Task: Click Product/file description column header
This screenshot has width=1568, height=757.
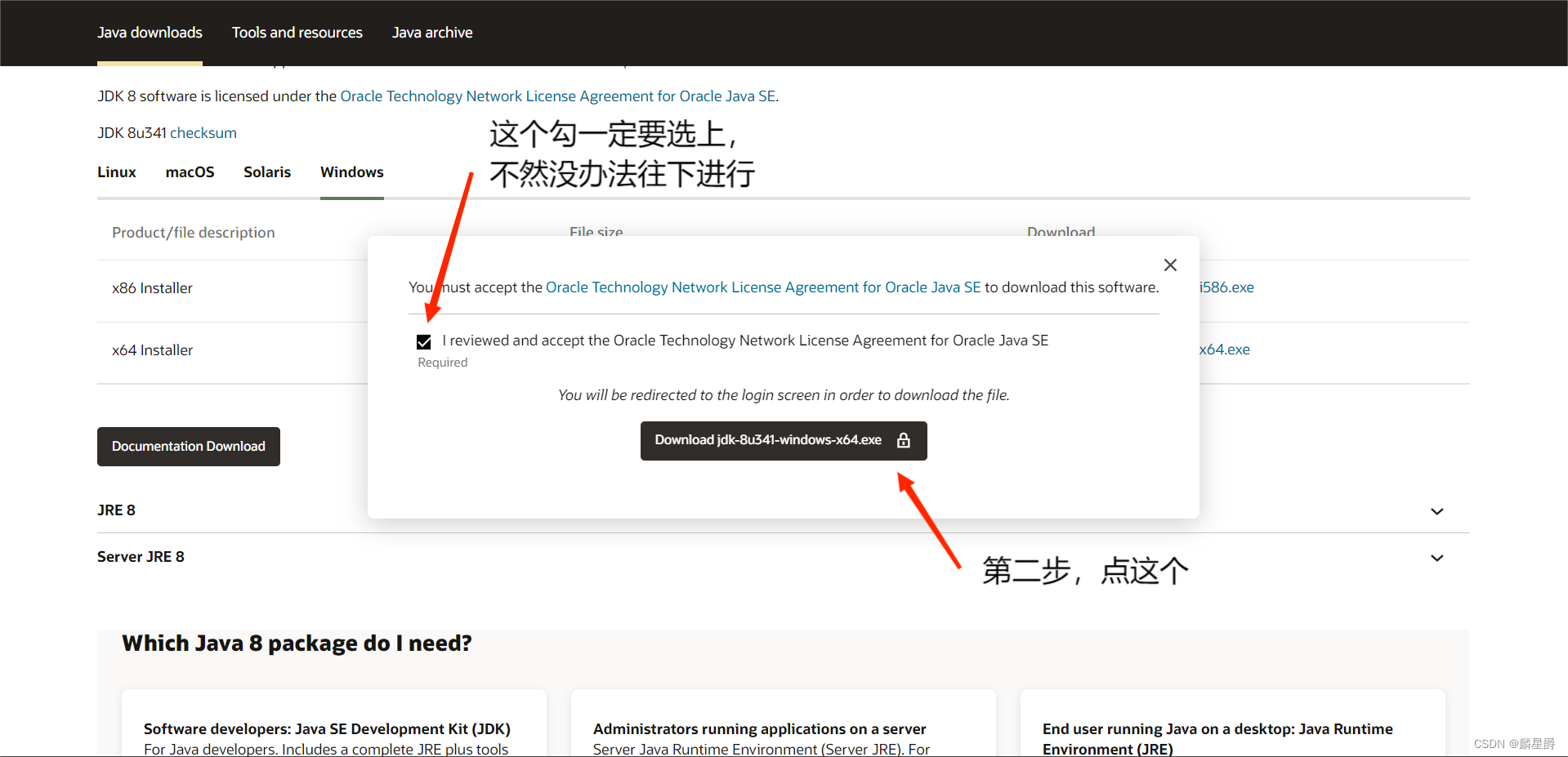Action: [x=194, y=233]
